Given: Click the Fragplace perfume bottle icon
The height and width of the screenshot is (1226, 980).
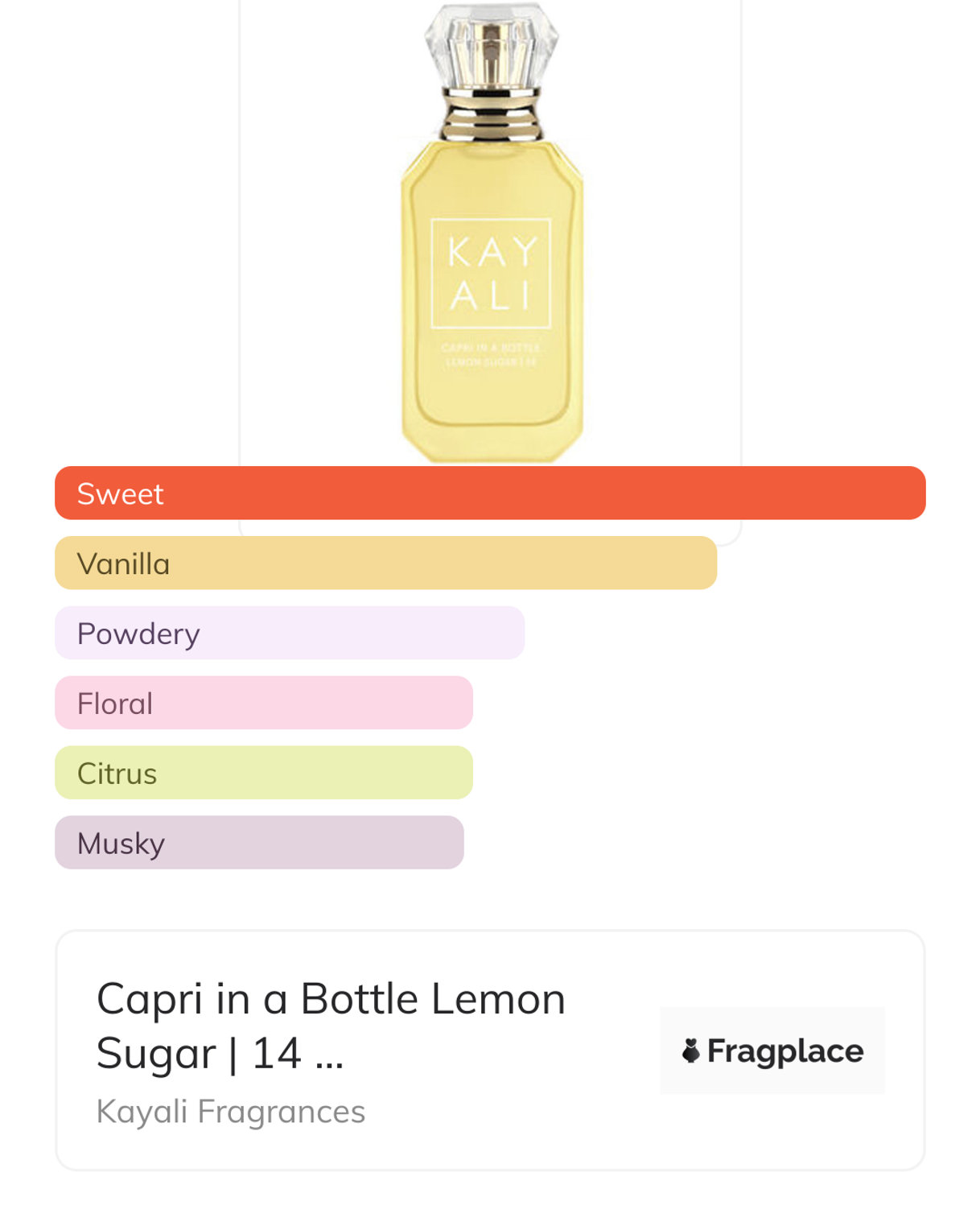Looking at the screenshot, I should [690, 1051].
